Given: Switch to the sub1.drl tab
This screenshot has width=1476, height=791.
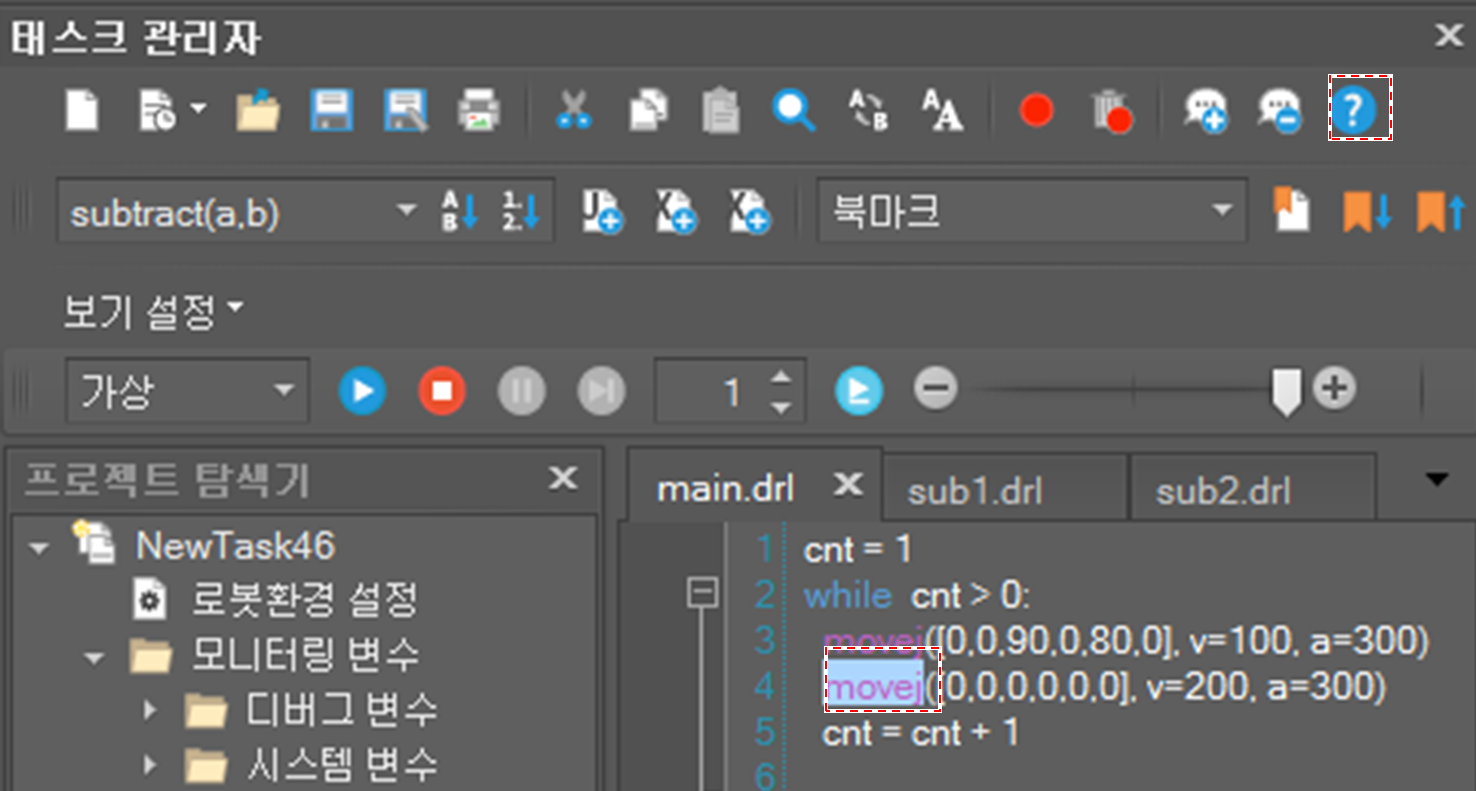Looking at the screenshot, I should (974, 491).
